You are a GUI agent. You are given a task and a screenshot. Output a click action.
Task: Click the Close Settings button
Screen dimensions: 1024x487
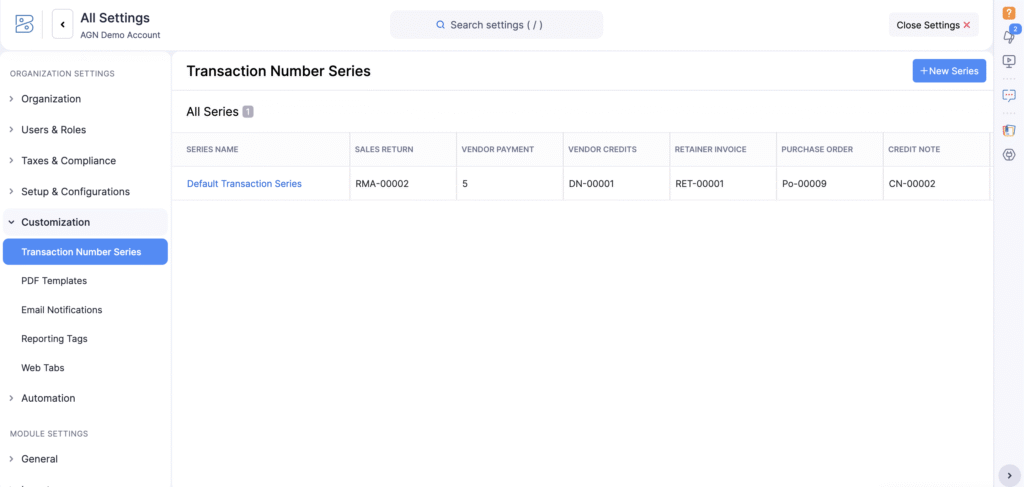click(x=933, y=25)
